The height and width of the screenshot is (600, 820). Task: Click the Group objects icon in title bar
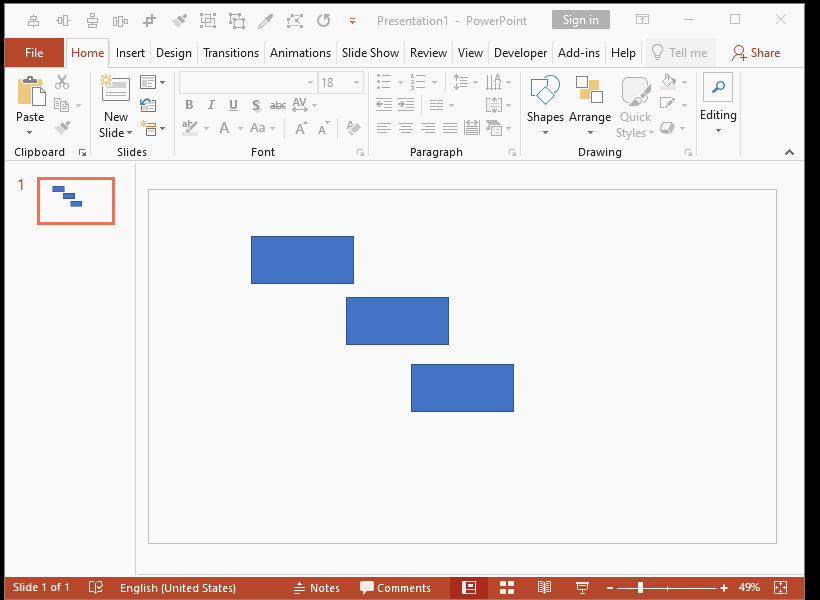(x=208, y=21)
